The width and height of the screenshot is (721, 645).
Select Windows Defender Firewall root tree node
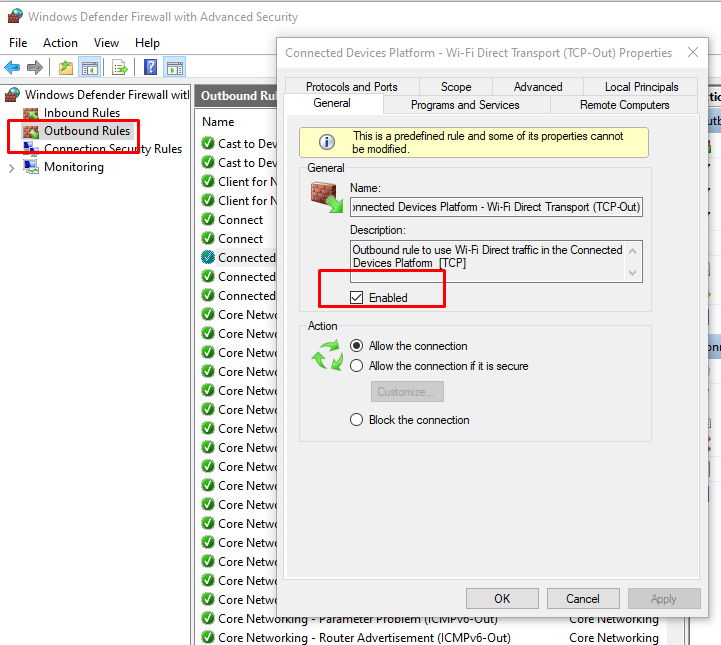[x=107, y=95]
